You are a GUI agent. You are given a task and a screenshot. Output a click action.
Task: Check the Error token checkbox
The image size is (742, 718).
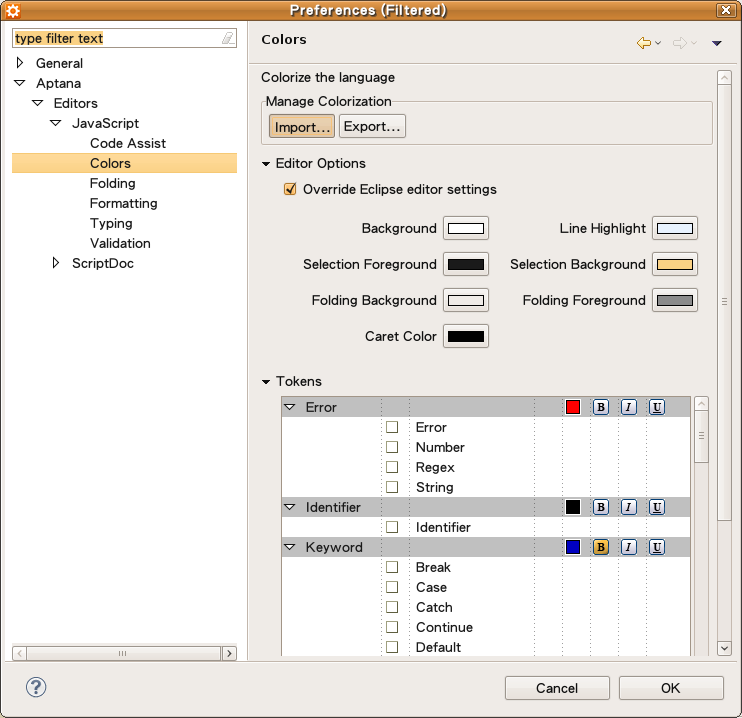[392, 427]
